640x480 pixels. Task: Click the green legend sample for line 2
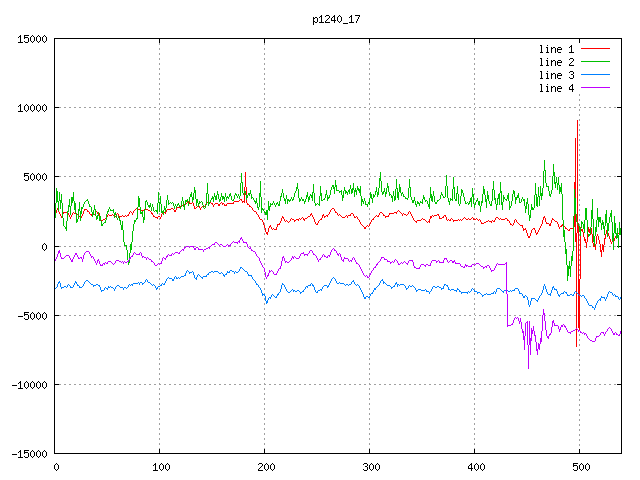[595, 62]
